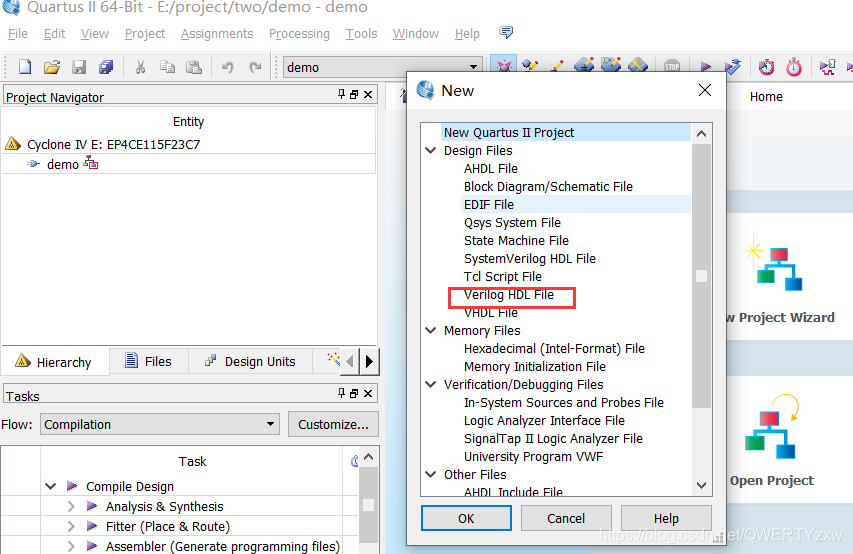Collapse the Compile Design task
Screen dimensions: 853x554
pyautogui.click(x=51, y=486)
